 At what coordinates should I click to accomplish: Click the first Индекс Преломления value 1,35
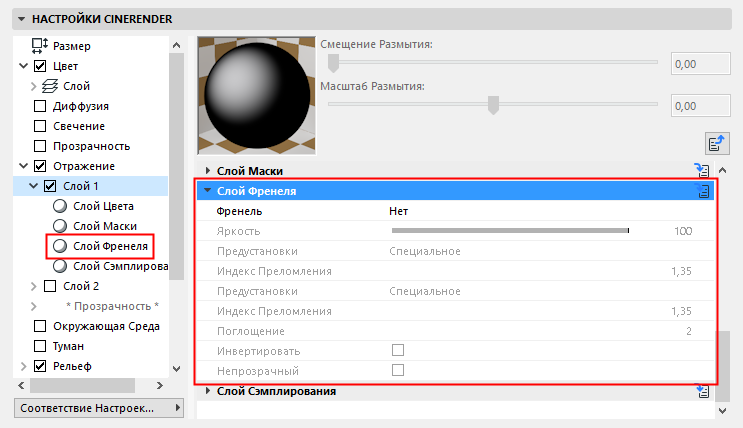click(681, 272)
